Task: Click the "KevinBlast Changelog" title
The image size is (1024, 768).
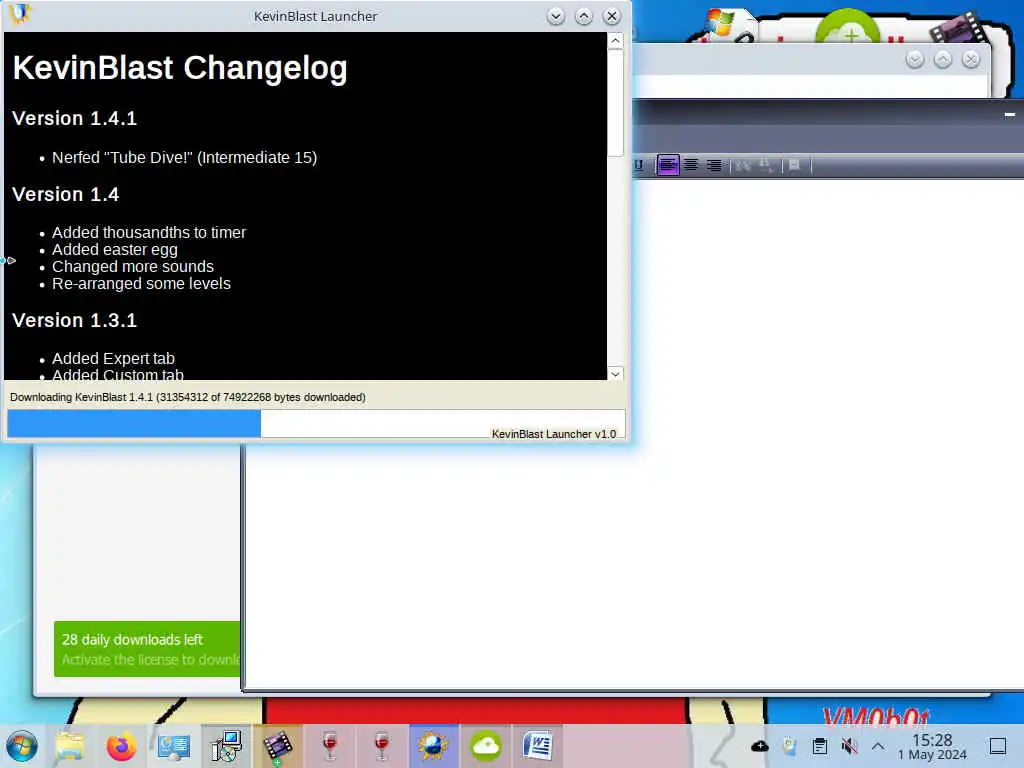Action: [x=180, y=68]
